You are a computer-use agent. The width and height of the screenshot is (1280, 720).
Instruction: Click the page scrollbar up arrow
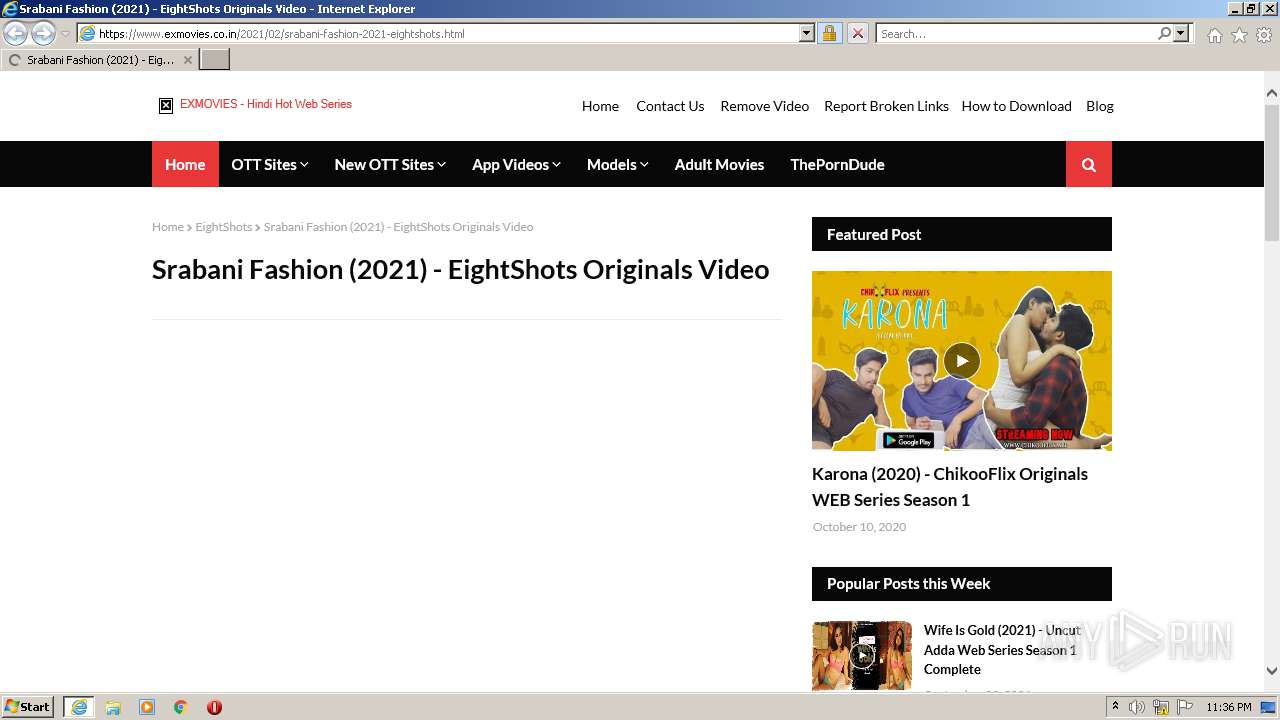pyautogui.click(x=1272, y=93)
